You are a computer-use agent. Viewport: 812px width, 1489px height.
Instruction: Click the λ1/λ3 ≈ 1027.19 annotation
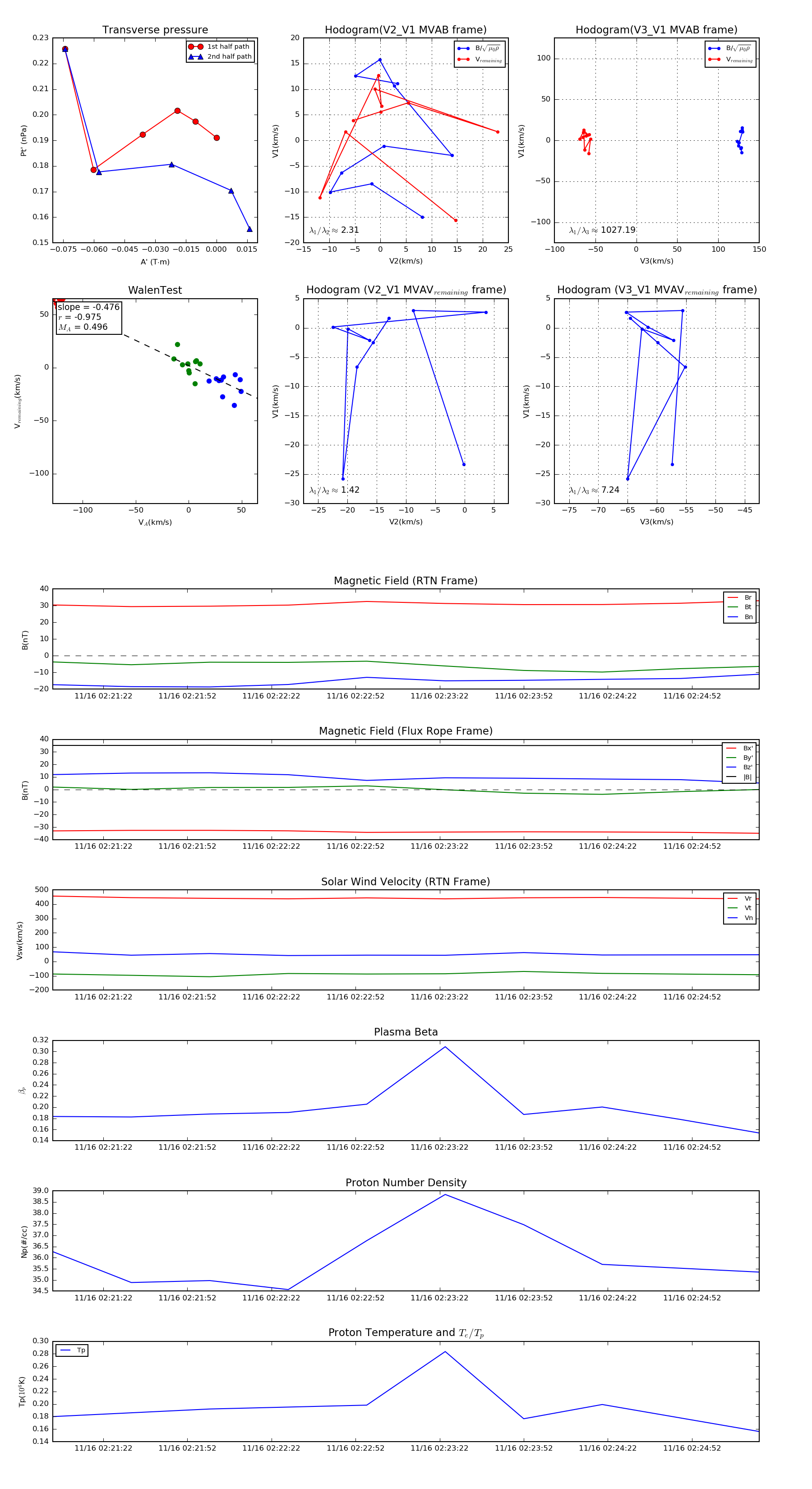(602, 230)
